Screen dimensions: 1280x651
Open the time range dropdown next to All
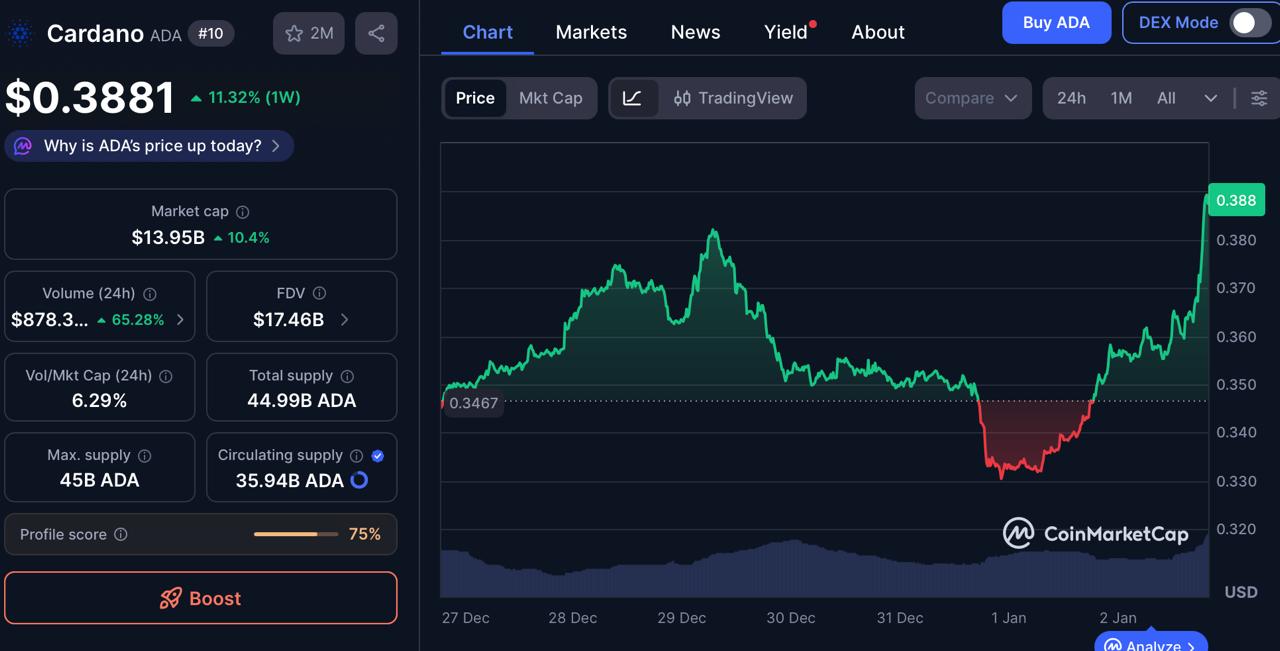click(x=1211, y=98)
